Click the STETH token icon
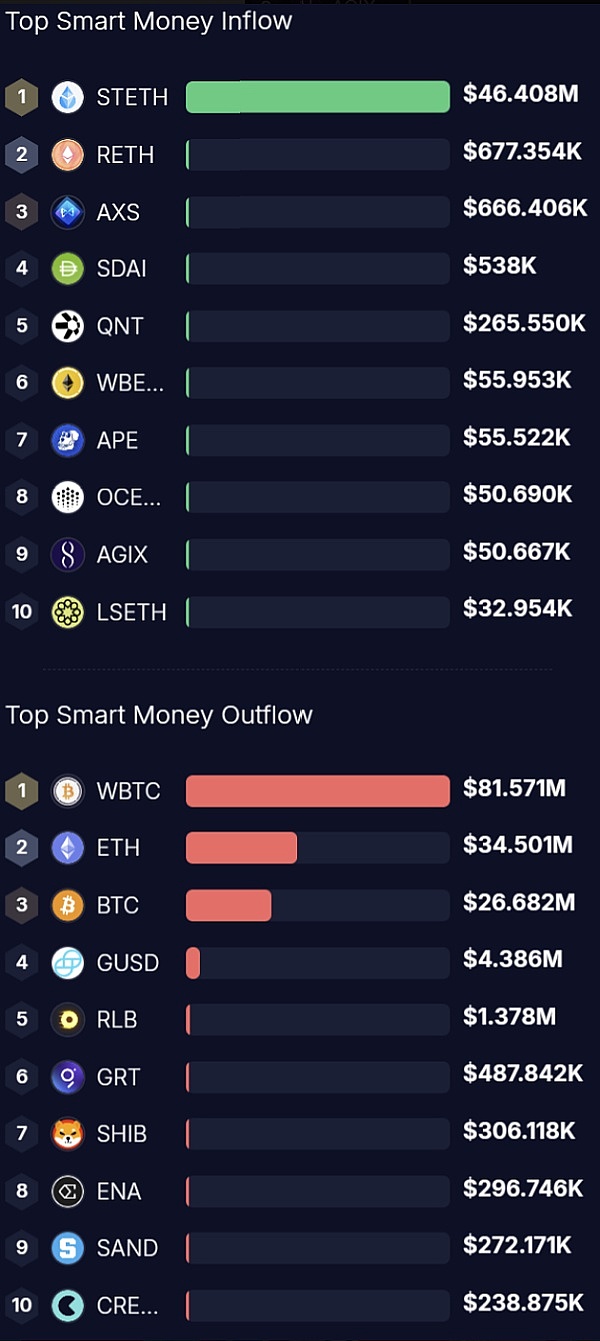Screen dimensions: 600x1341 (68, 97)
